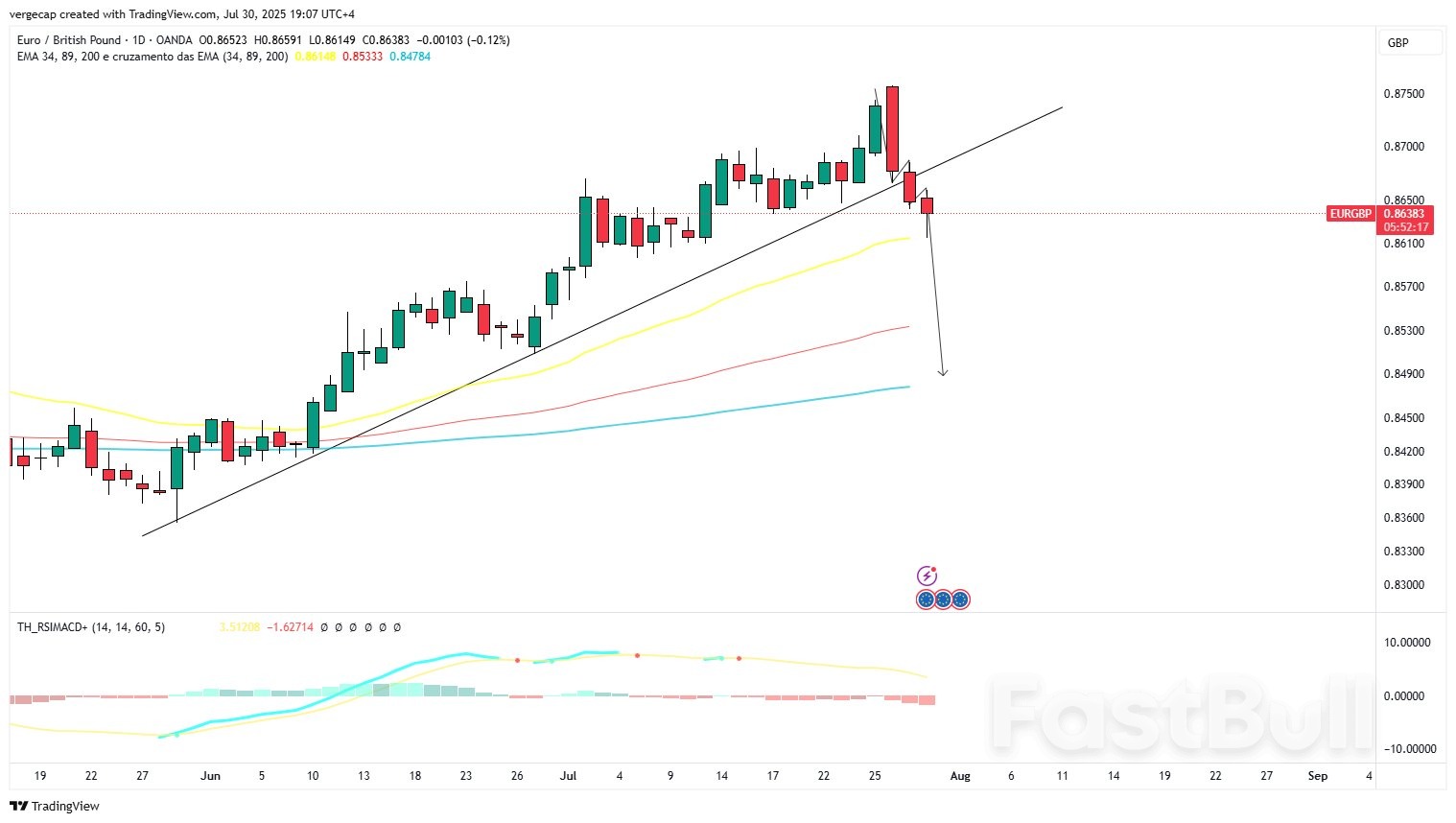Click the rightmost EU flag economic event icon
This screenshot has height=823, width=1456.
tap(960, 600)
